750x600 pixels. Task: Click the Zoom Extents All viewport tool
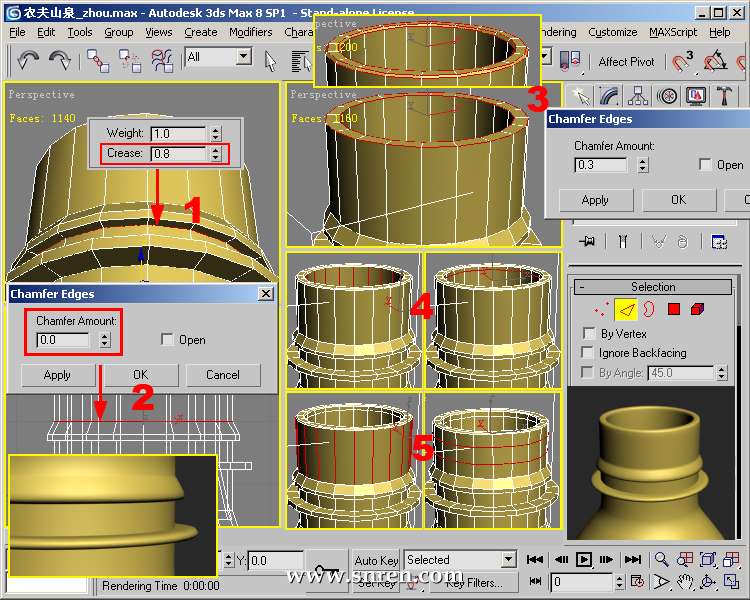pyautogui.click(x=731, y=559)
